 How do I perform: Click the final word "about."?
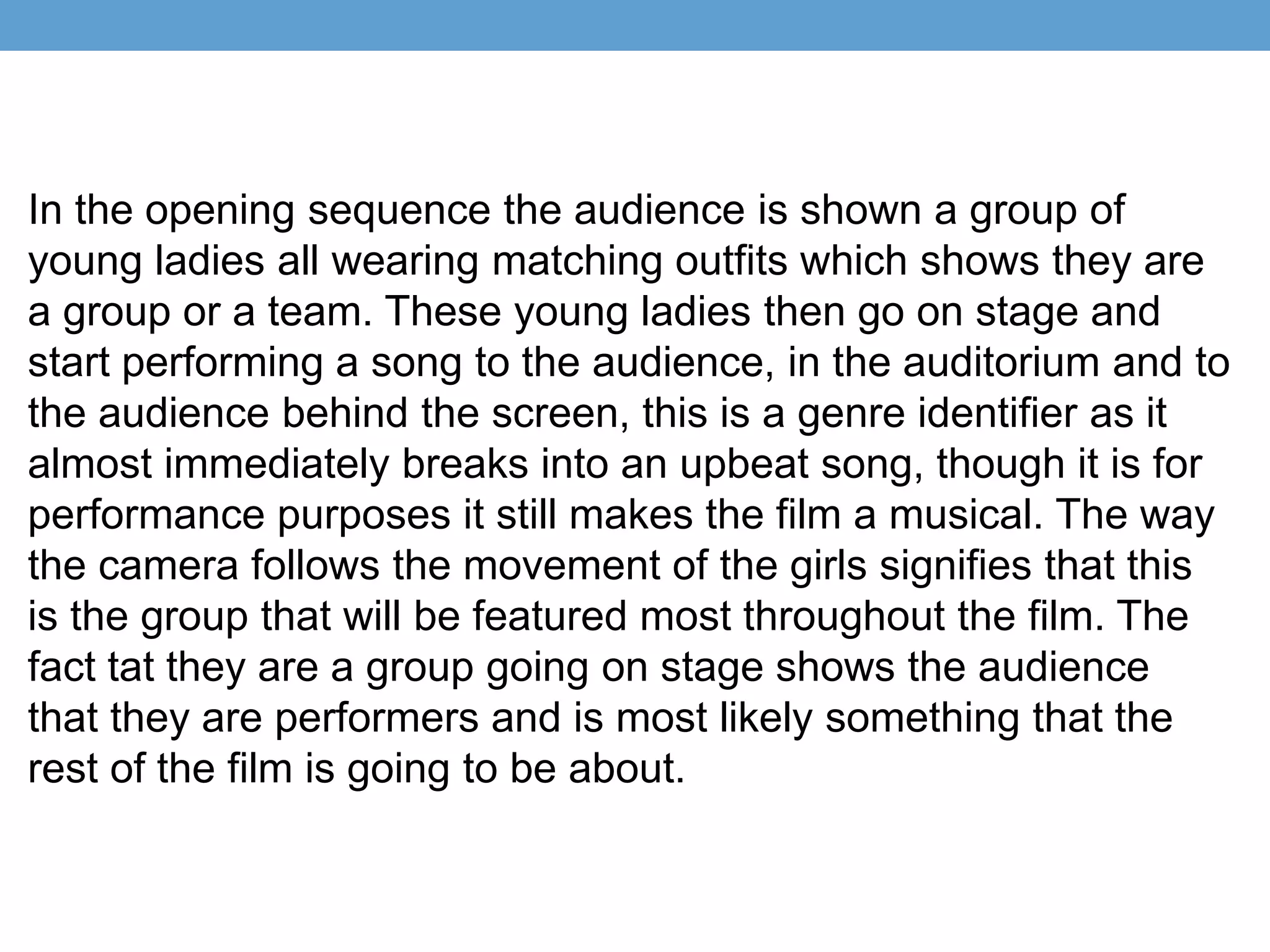626,770
